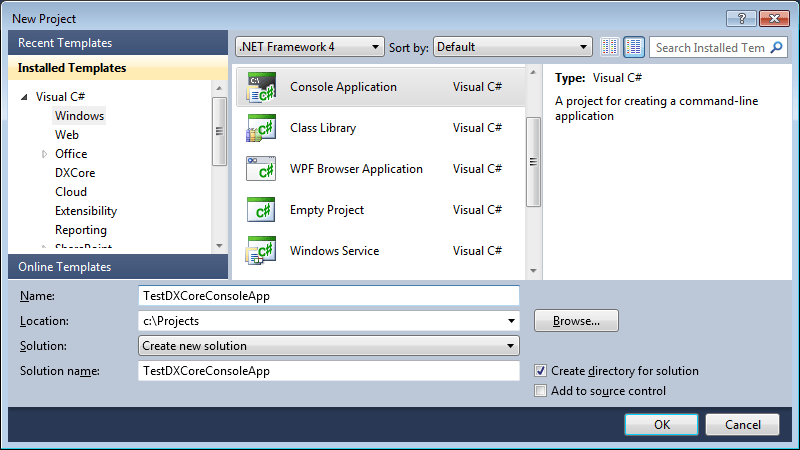The height and width of the screenshot is (450, 800).
Task: Switch to small icons view
Action: [x=609, y=47]
